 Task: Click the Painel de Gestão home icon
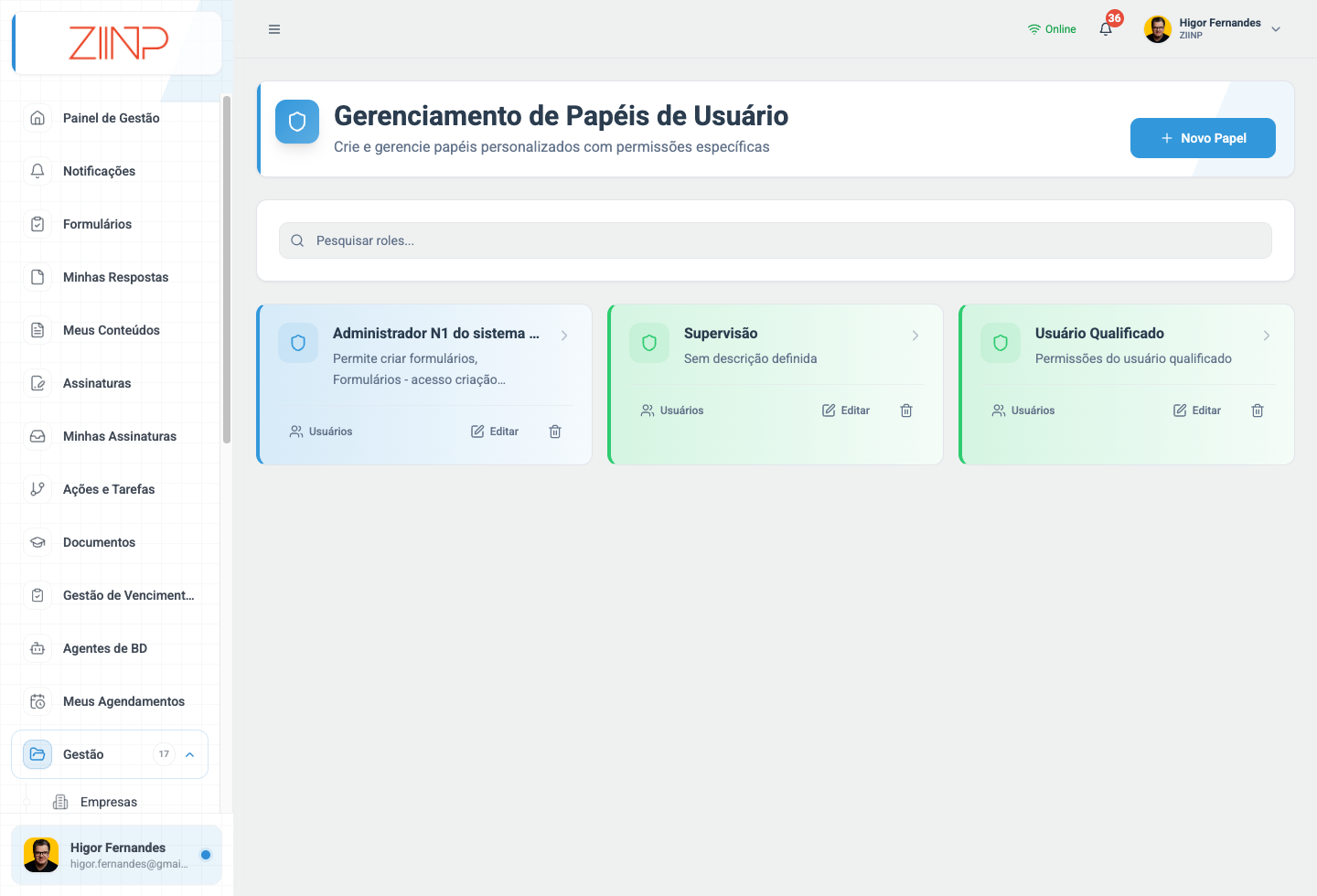pyautogui.click(x=37, y=118)
